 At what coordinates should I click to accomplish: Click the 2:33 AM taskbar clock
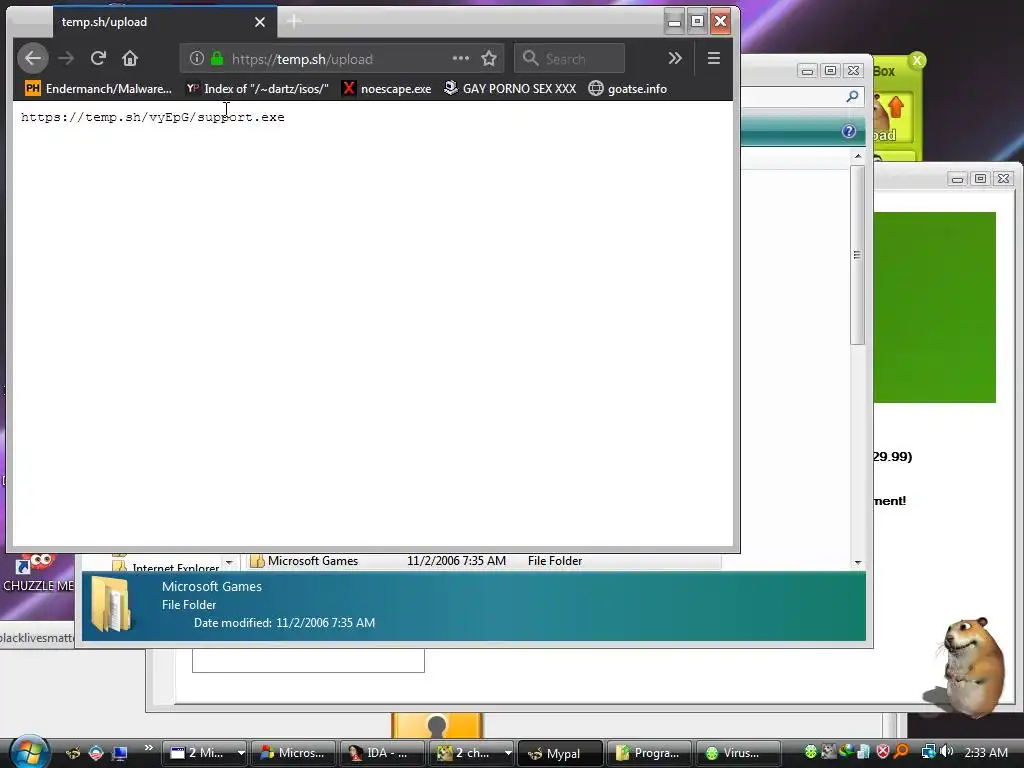tap(985, 752)
